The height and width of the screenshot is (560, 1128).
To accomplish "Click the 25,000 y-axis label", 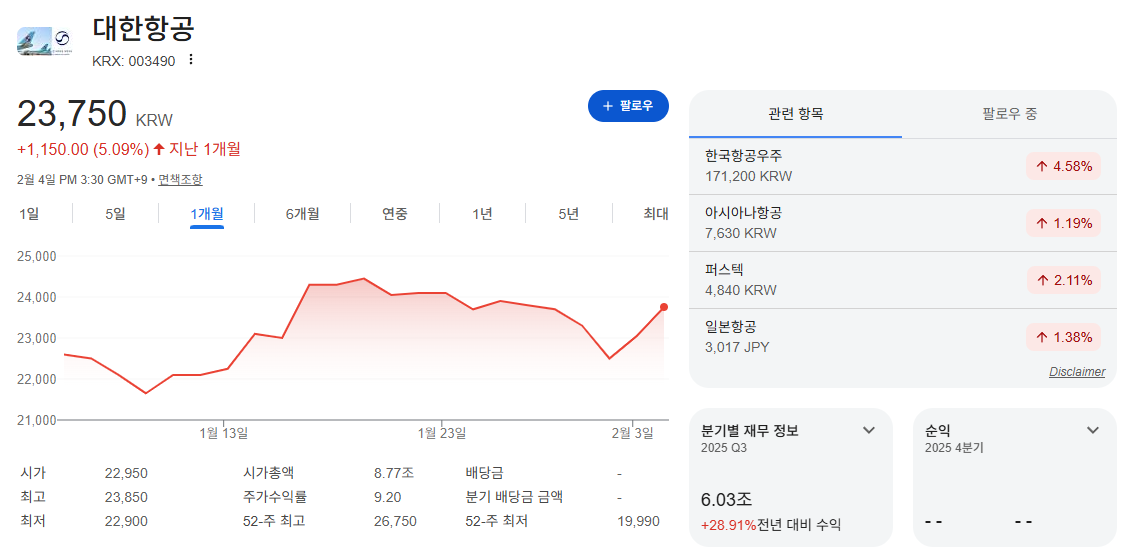I will coord(35,256).
